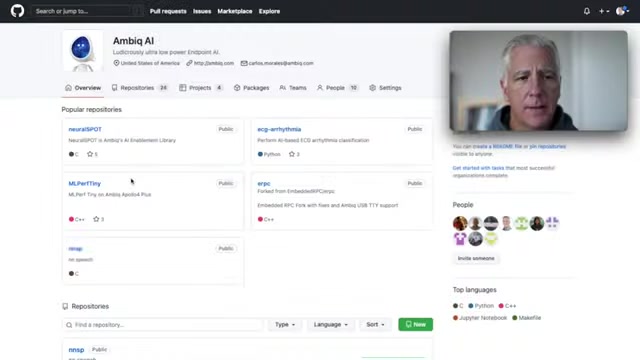This screenshot has height=360, width=640.
Task: Click MLPerfTiny star count
Action: click(98, 219)
